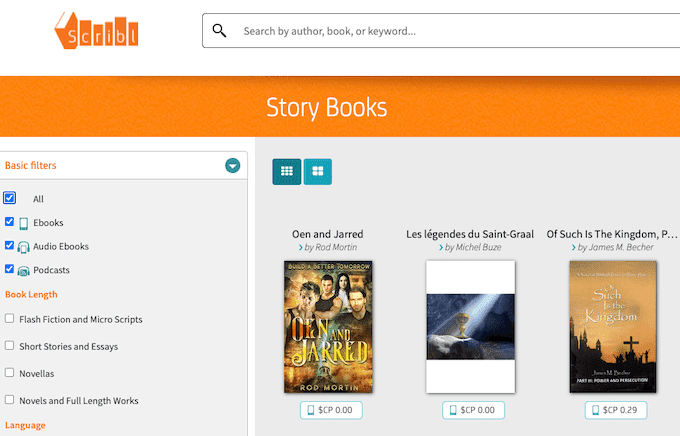Open the Oen and Jarred book cover
This screenshot has height=436, width=680.
point(328,327)
